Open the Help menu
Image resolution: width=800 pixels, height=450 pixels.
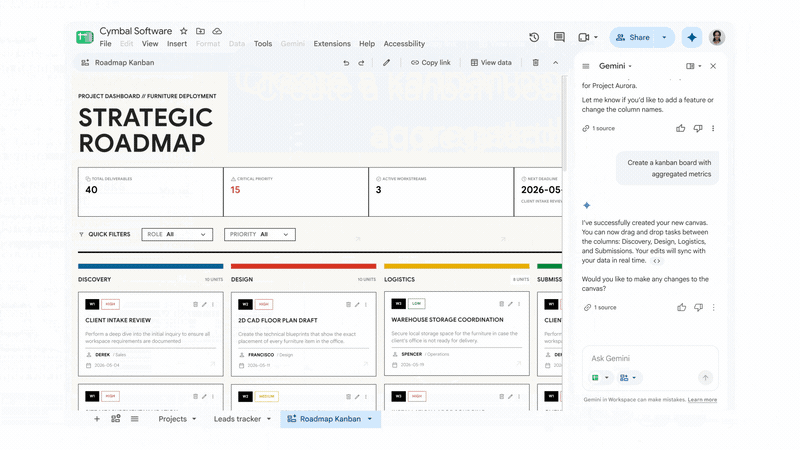367,44
